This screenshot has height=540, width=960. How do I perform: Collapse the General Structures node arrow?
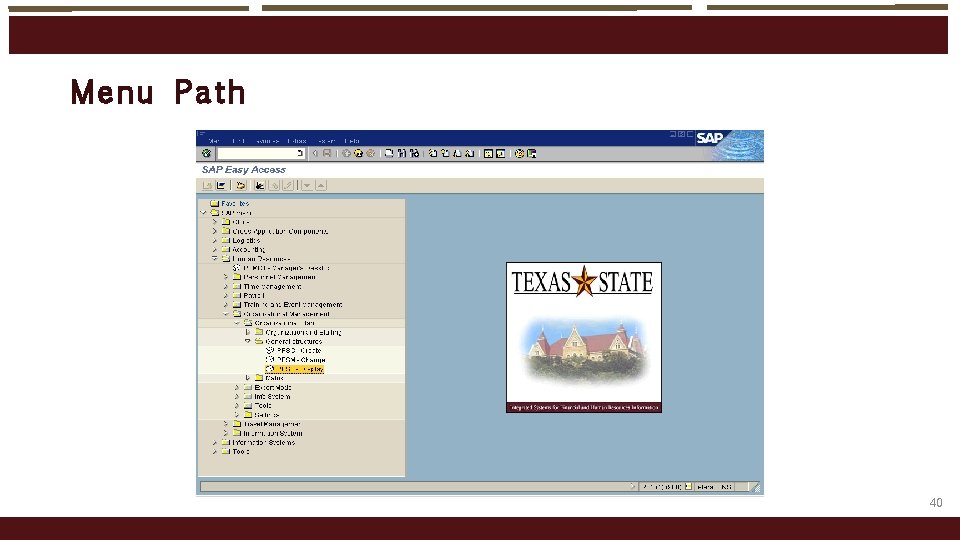(x=248, y=341)
